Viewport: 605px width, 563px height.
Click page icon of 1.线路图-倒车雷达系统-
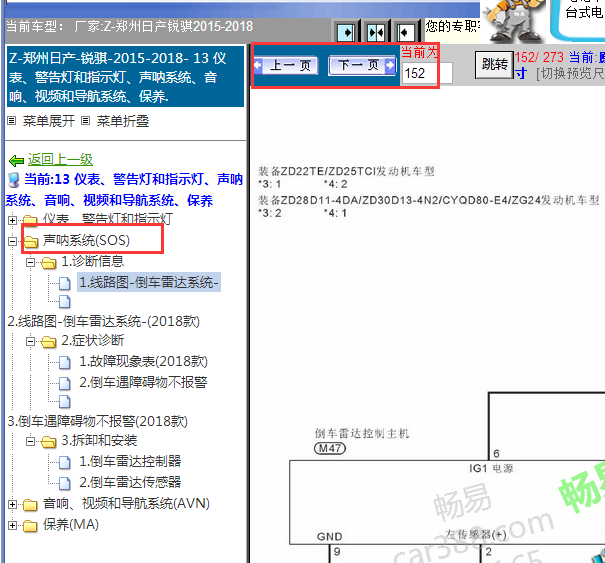pos(65,284)
